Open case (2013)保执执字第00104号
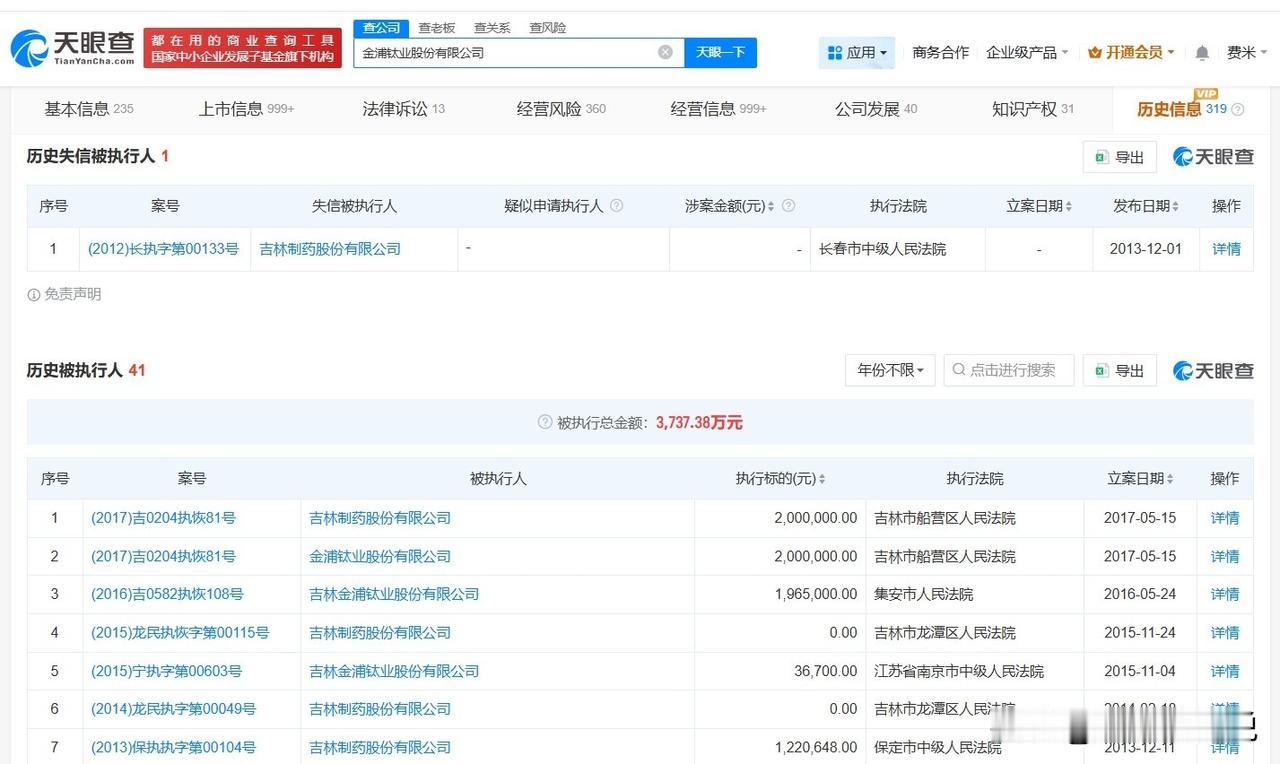Image resolution: width=1280 pixels, height=764 pixels. point(173,747)
